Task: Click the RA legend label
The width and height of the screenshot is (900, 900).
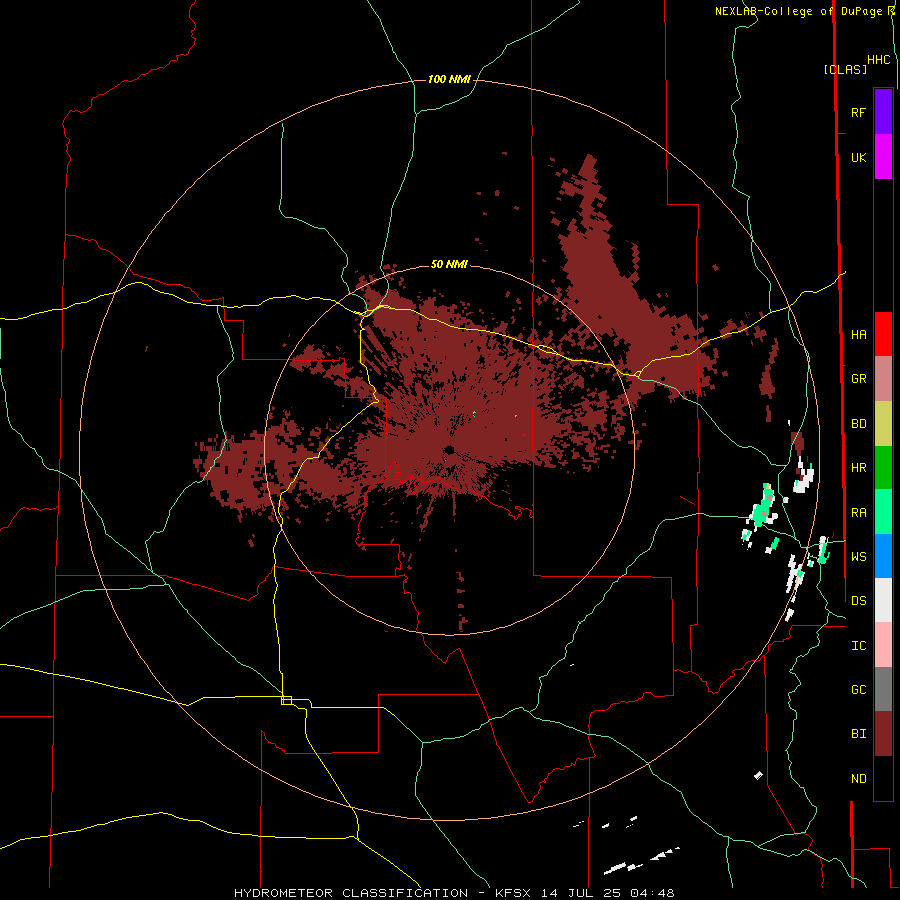Action: click(x=859, y=513)
